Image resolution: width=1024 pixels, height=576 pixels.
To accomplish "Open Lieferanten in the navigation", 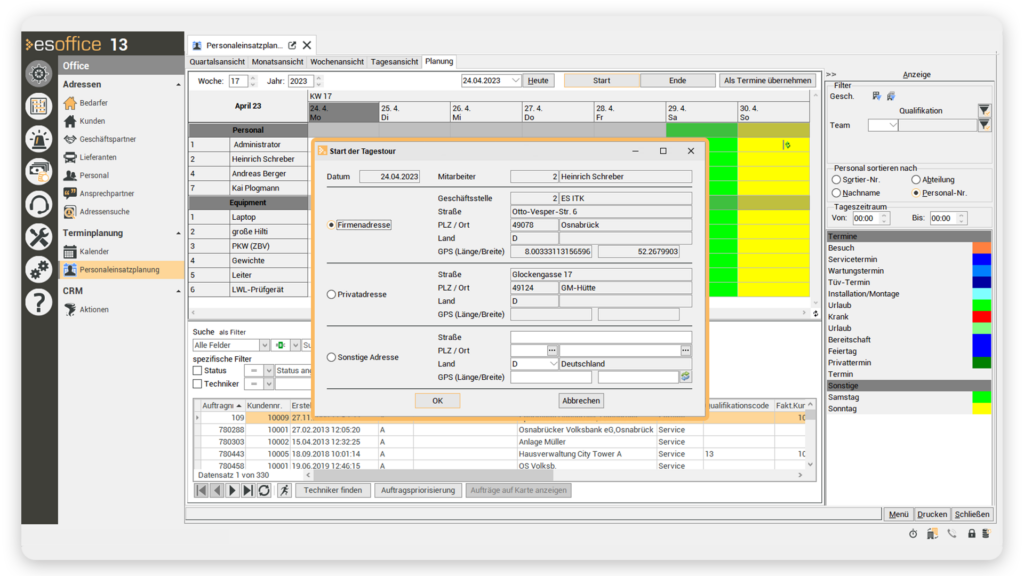I will [x=98, y=157].
